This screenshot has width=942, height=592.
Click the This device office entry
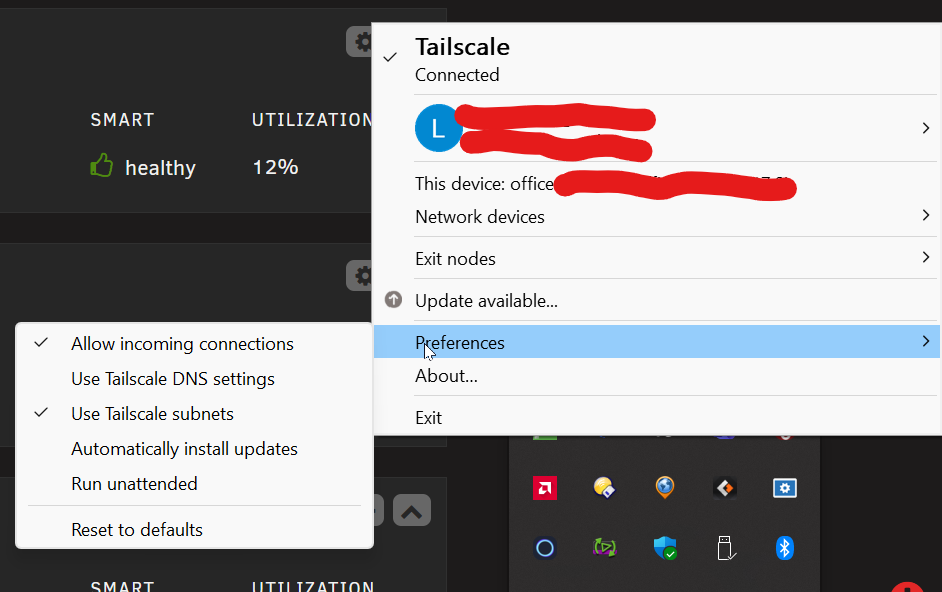[x=657, y=183]
